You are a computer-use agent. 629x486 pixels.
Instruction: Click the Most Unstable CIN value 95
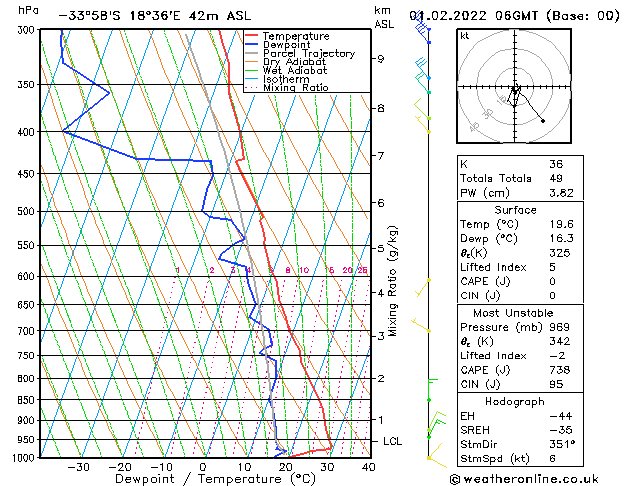pyautogui.click(x=556, y=384)
